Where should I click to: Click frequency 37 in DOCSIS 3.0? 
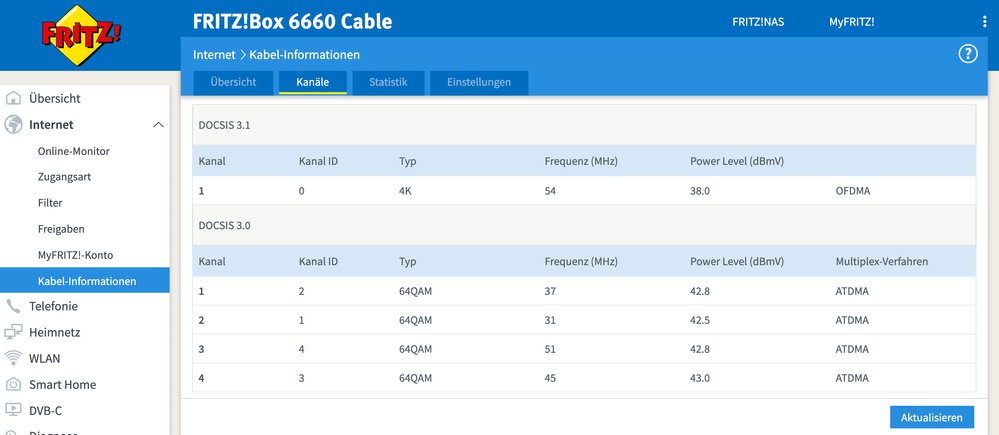click(550, 291)
